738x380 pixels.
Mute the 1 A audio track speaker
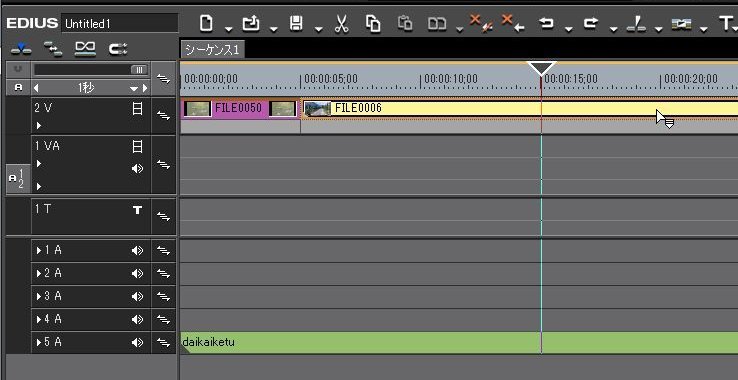[x=137, y=251]
